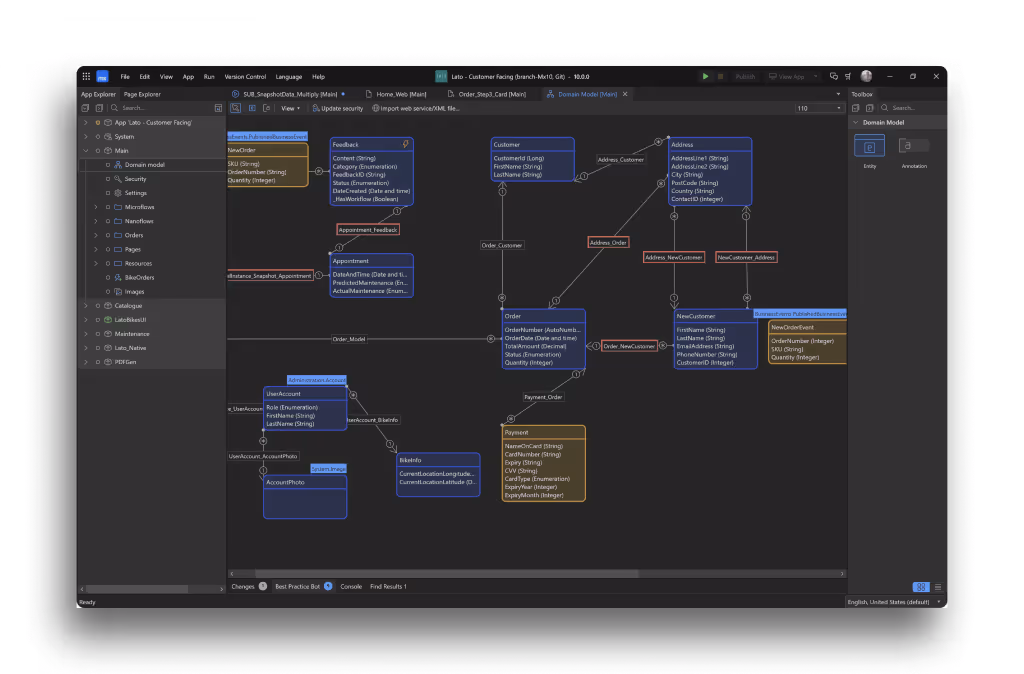This screenshot has height=674, width=1024.
Task: Focus the App Explorer search field
Action: [163, 108]
